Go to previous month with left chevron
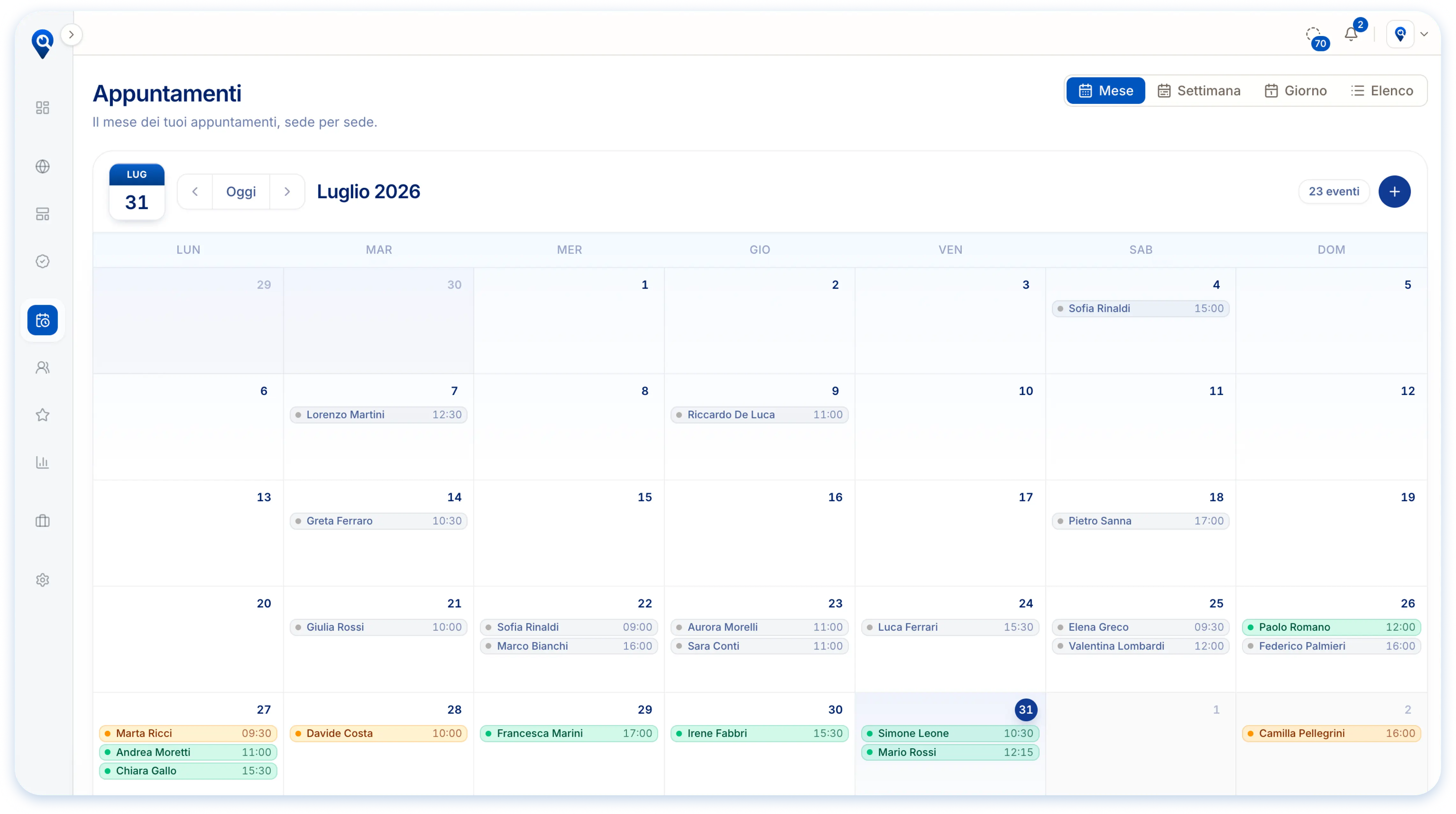The height and width of the screenshot is (814, 1456). click(x=195, y=192)
